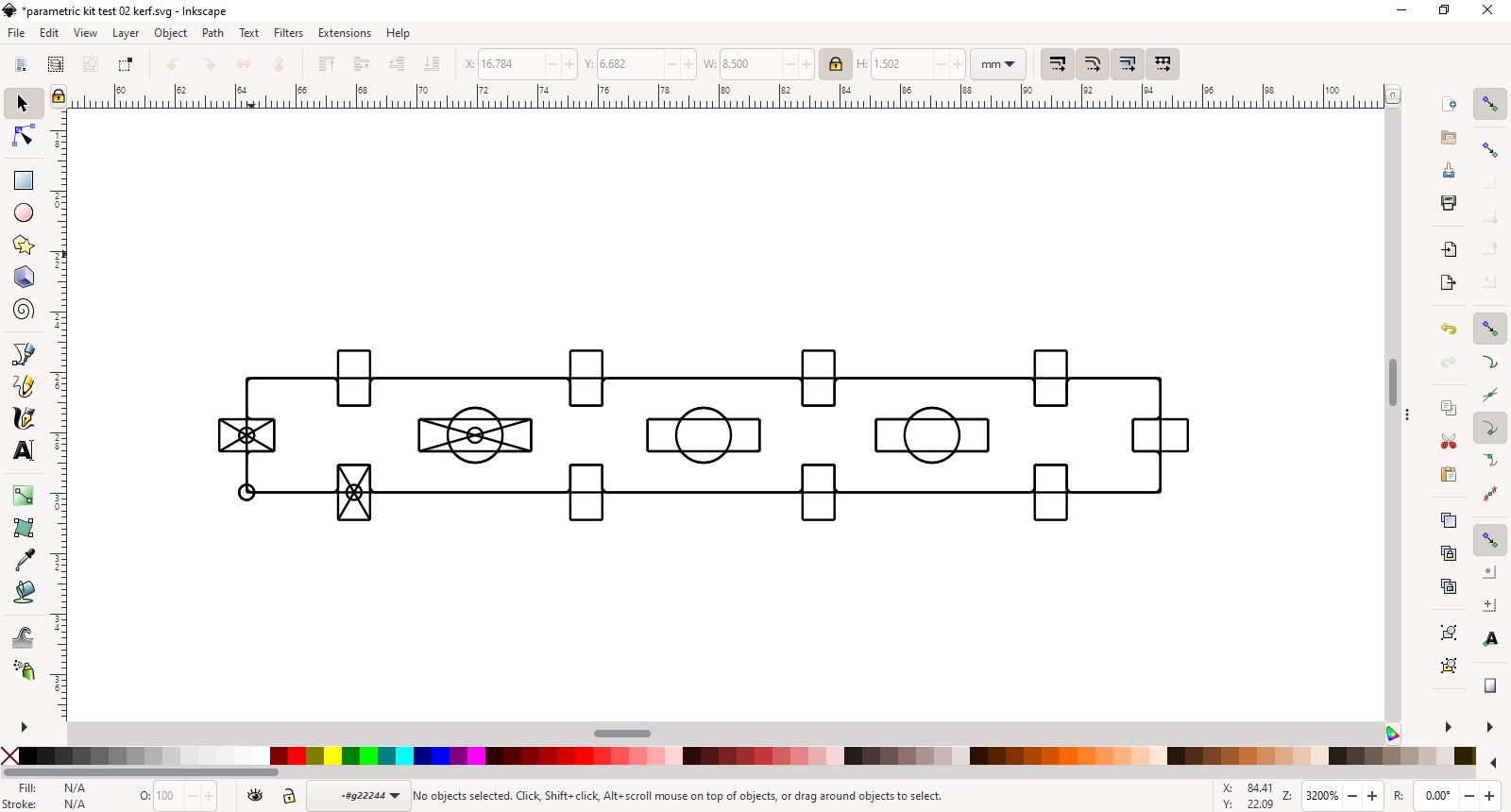Click the Print document icon
Image resolution: width=1511 pixels, height=812 pixels.
[x=1449, y=203]
